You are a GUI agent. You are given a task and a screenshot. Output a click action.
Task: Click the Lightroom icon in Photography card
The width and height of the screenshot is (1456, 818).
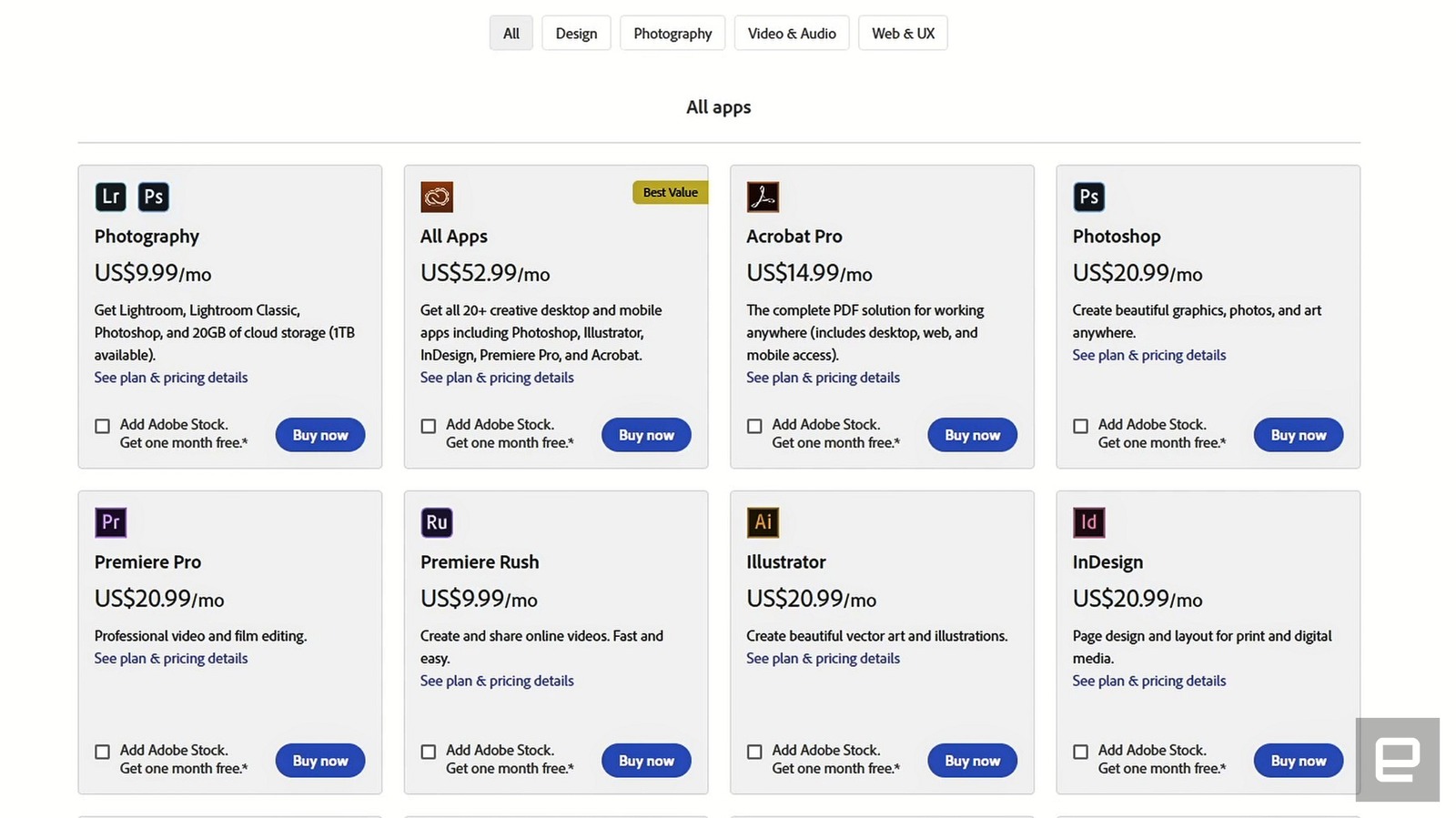[x=111, y=197]
